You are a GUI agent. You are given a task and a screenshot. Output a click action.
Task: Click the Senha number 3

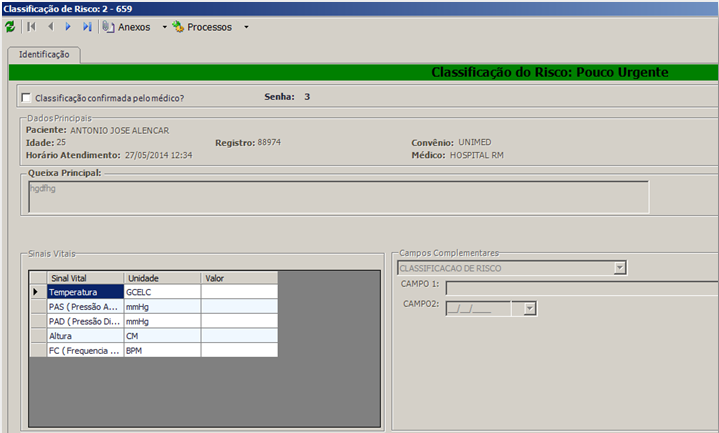307,97
